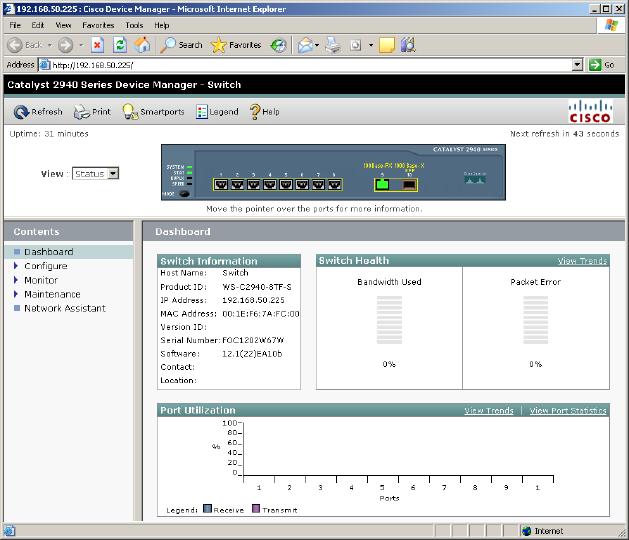Click the Print icon in Device Manager toolbar
629x540 pixels.
coord(82,112)
